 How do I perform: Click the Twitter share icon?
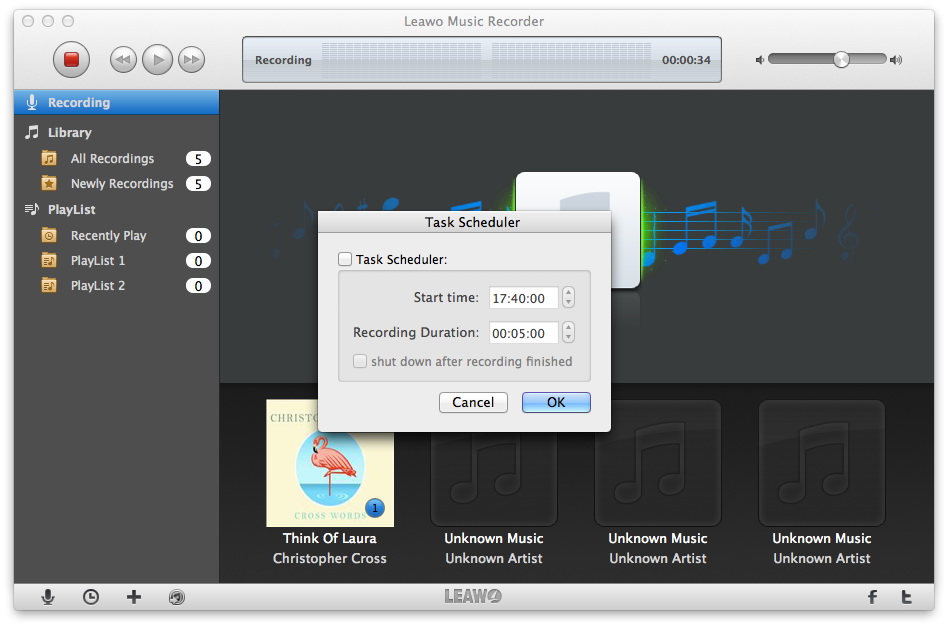(x=906, y=597)
